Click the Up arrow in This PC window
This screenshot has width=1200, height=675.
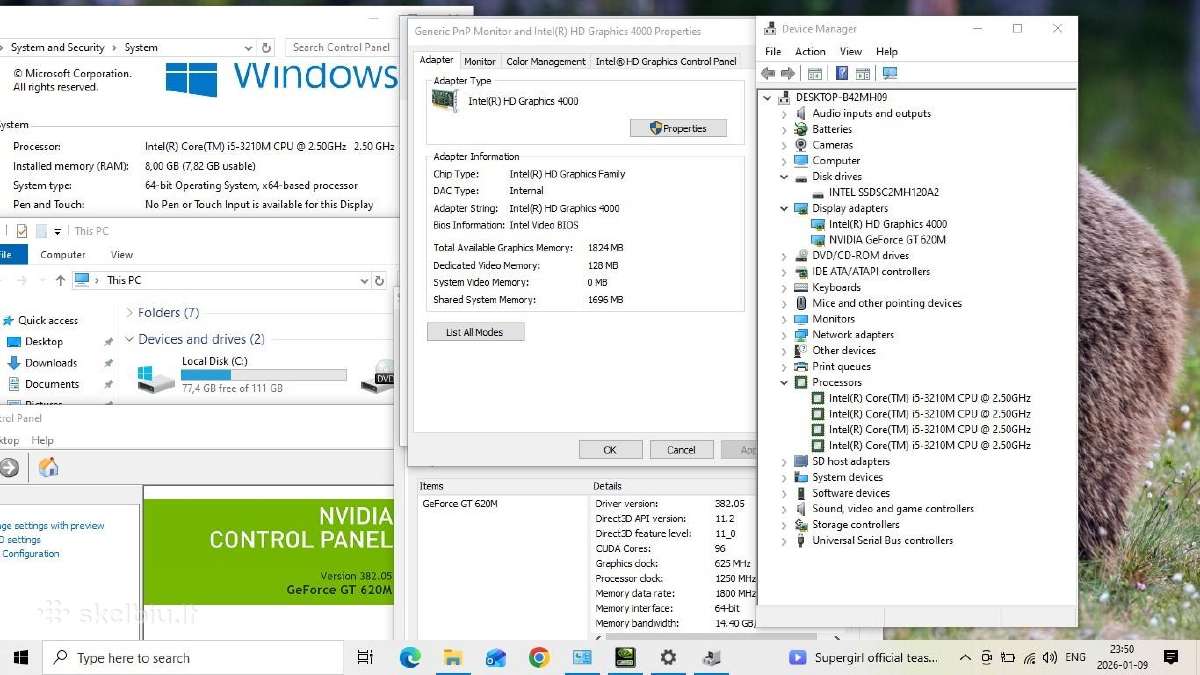click(60, 281)
